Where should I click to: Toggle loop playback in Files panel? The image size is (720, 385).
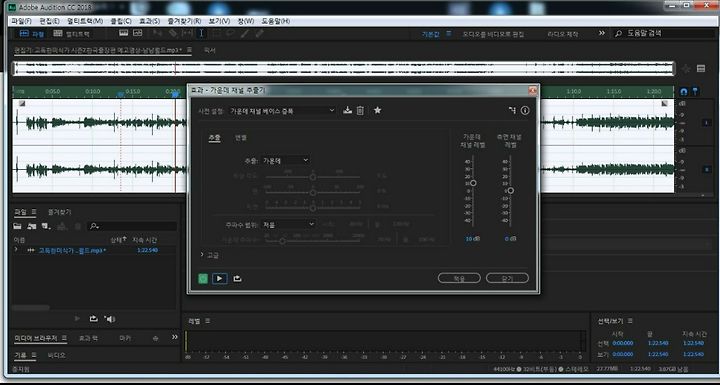click(x=93, y=319)
